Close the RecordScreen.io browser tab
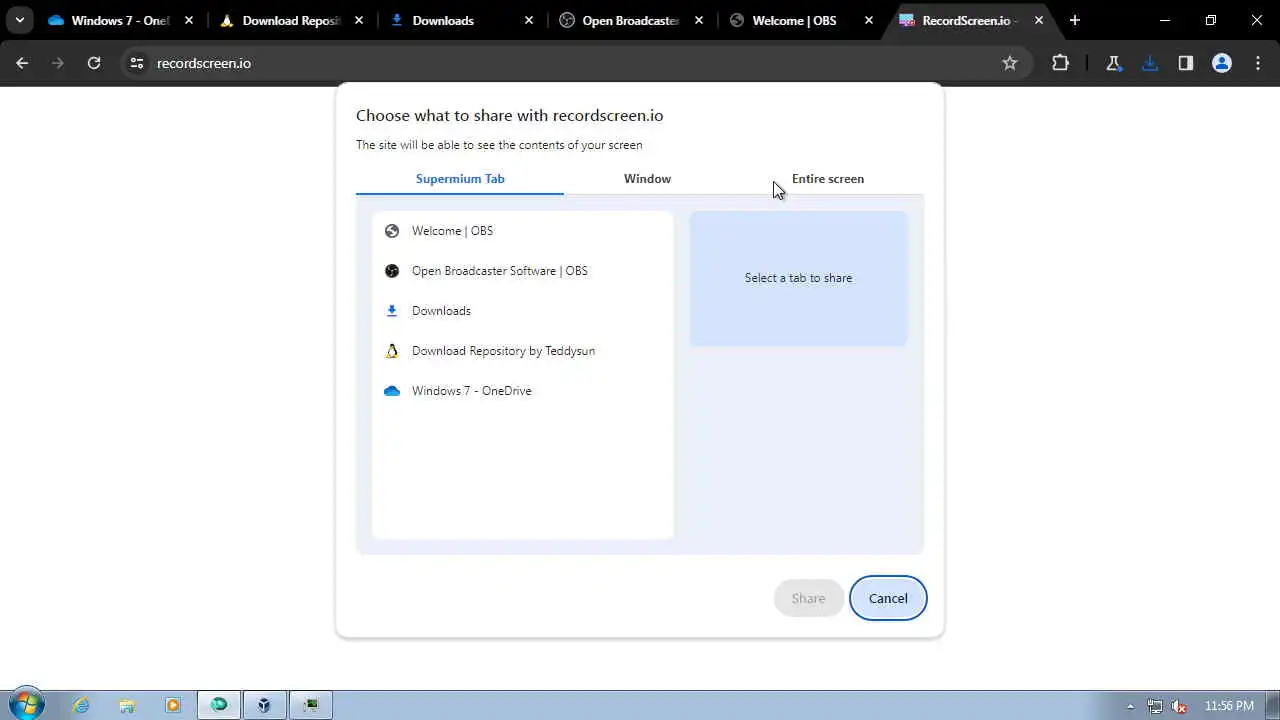 (1039, 20)
